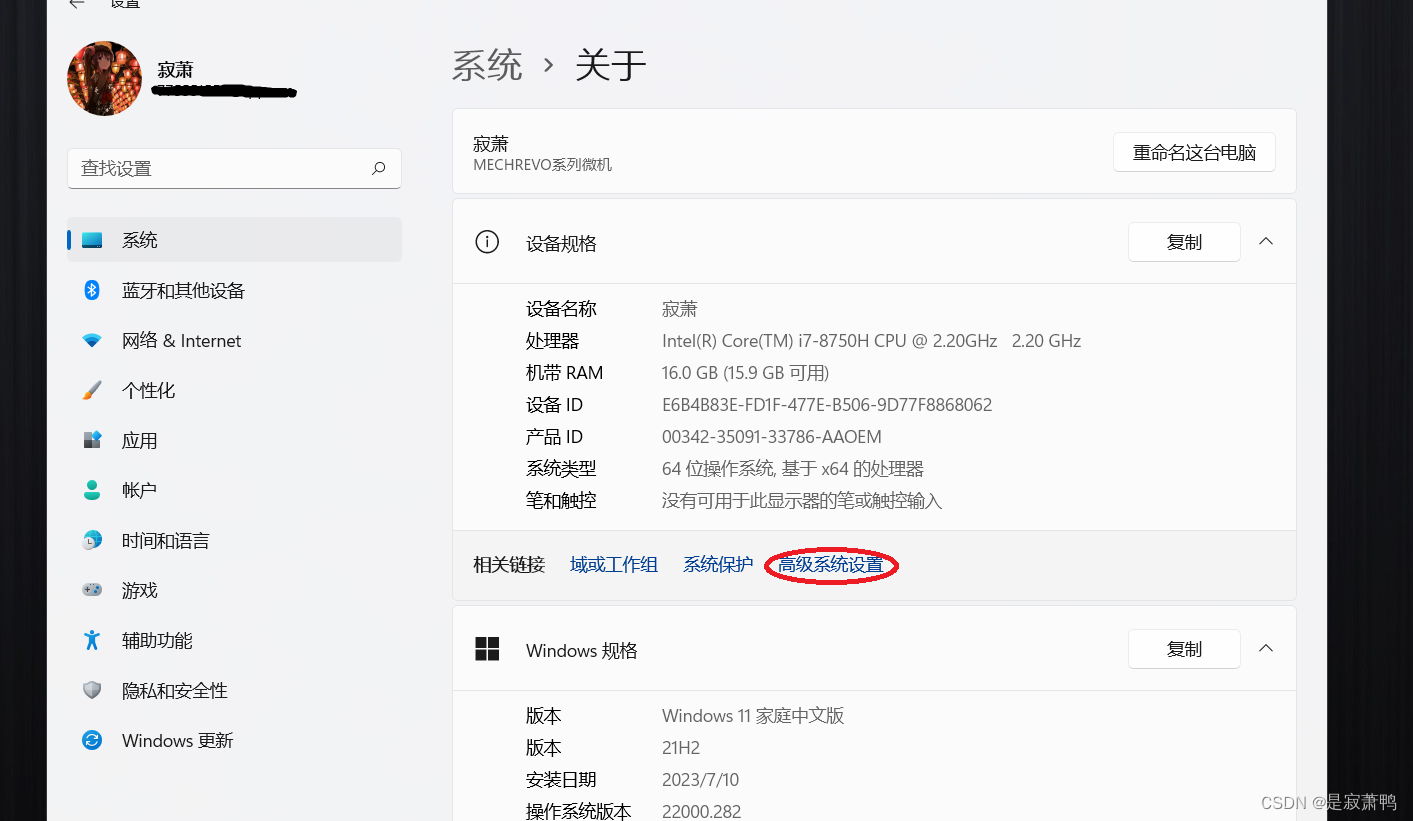Click the 64 位操作系统 system type value

tap(793, 469)
